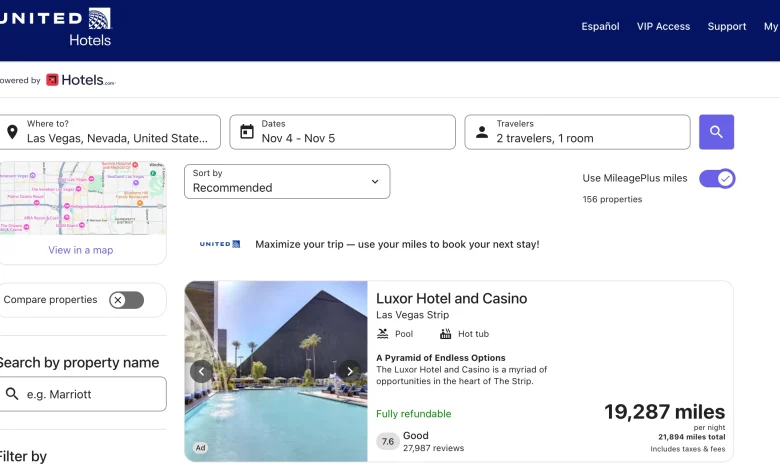Switch language to Español

point(600,26)
